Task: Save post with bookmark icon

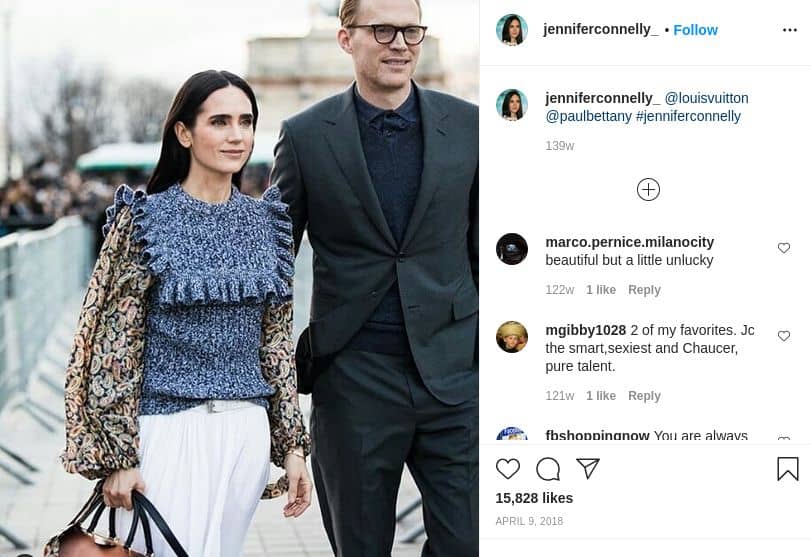Action: [x=788, y=469]
